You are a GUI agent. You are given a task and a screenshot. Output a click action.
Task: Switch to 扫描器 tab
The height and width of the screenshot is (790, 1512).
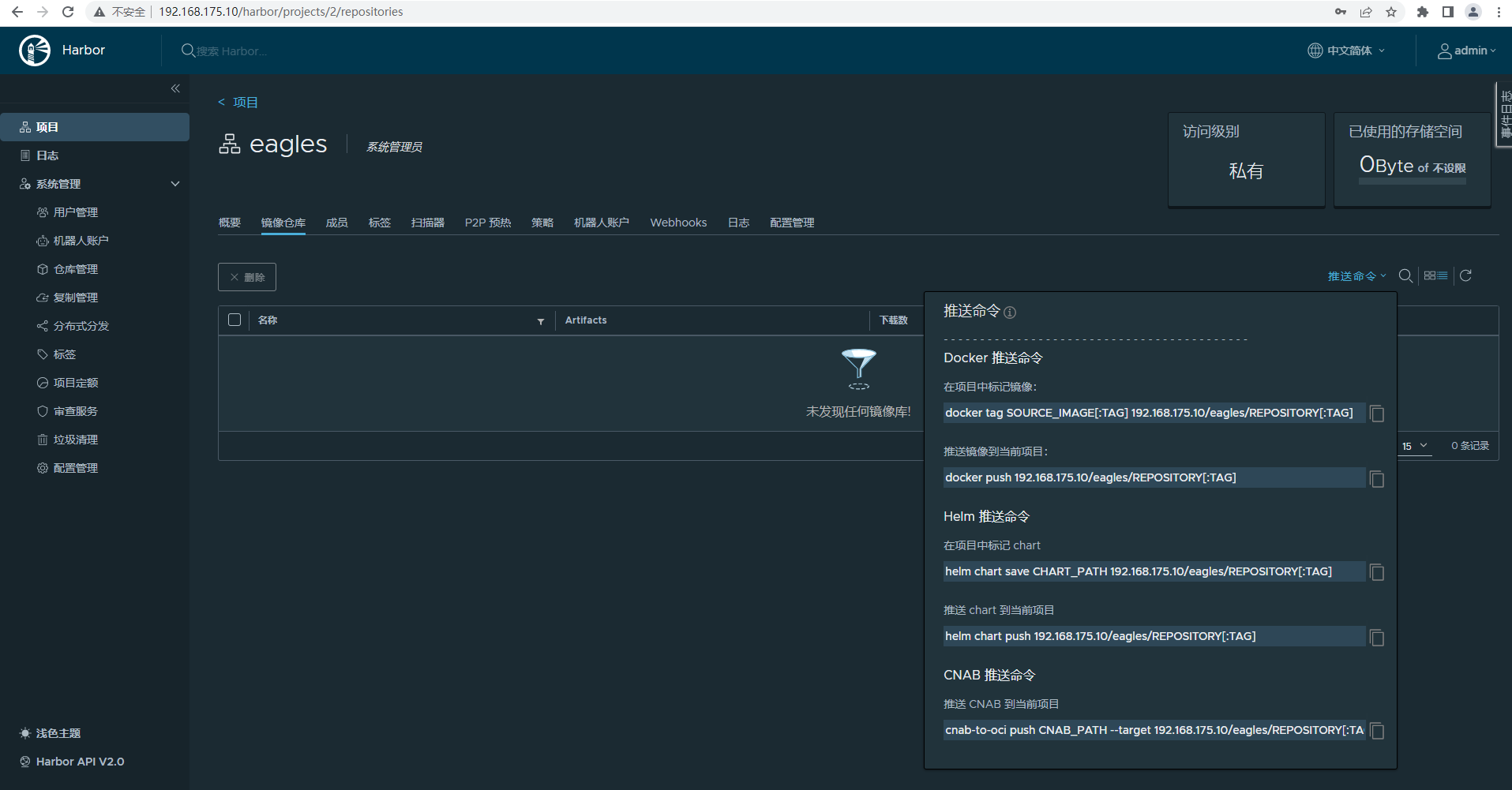(x=428, y=223)
